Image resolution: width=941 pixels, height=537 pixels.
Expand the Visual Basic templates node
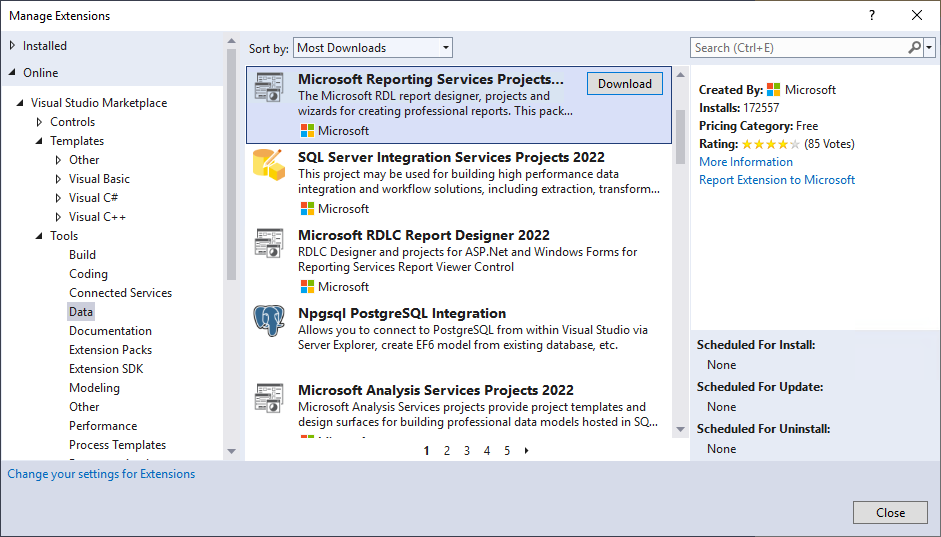[58, 179]
